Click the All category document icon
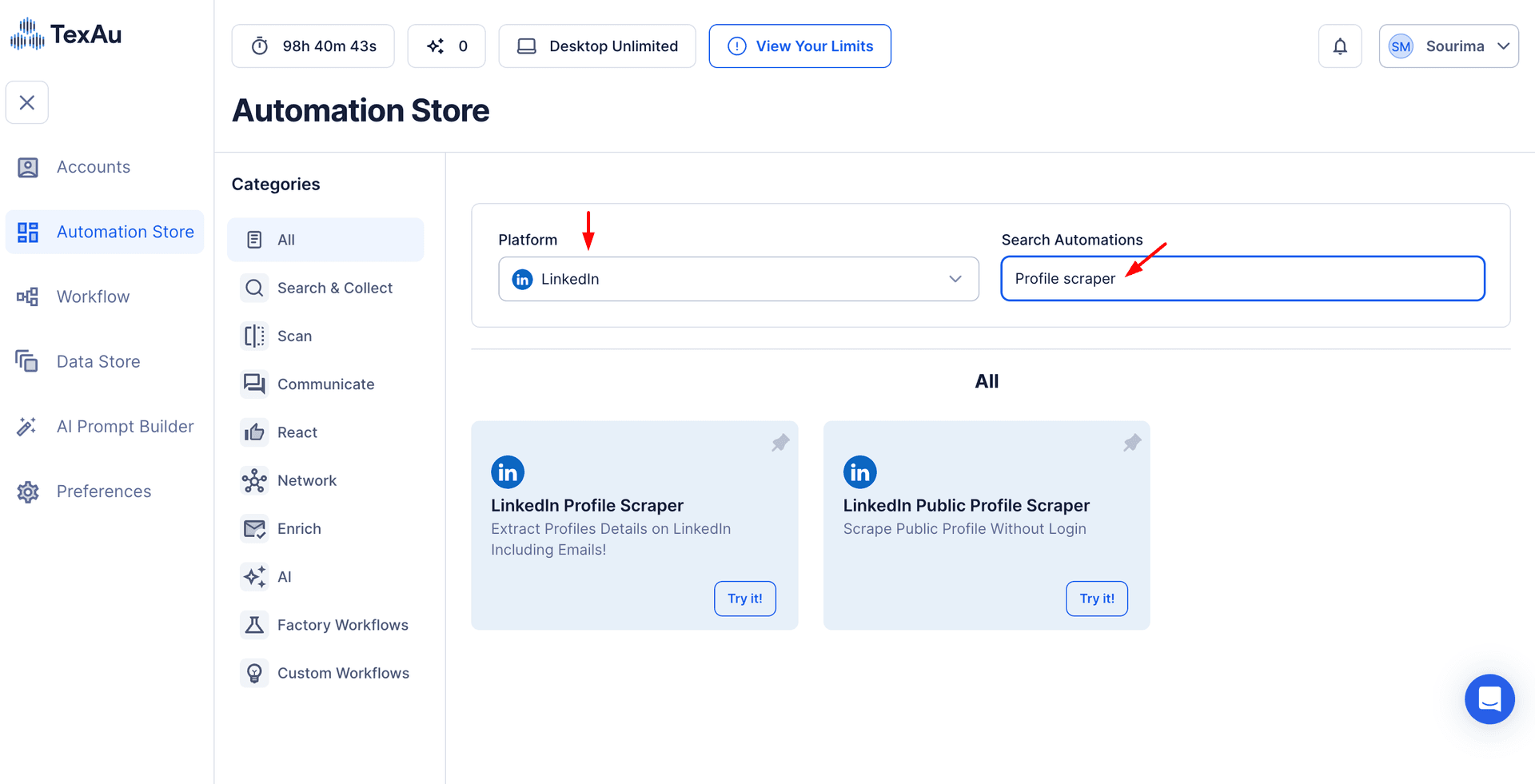 click(x=254, y=240)
